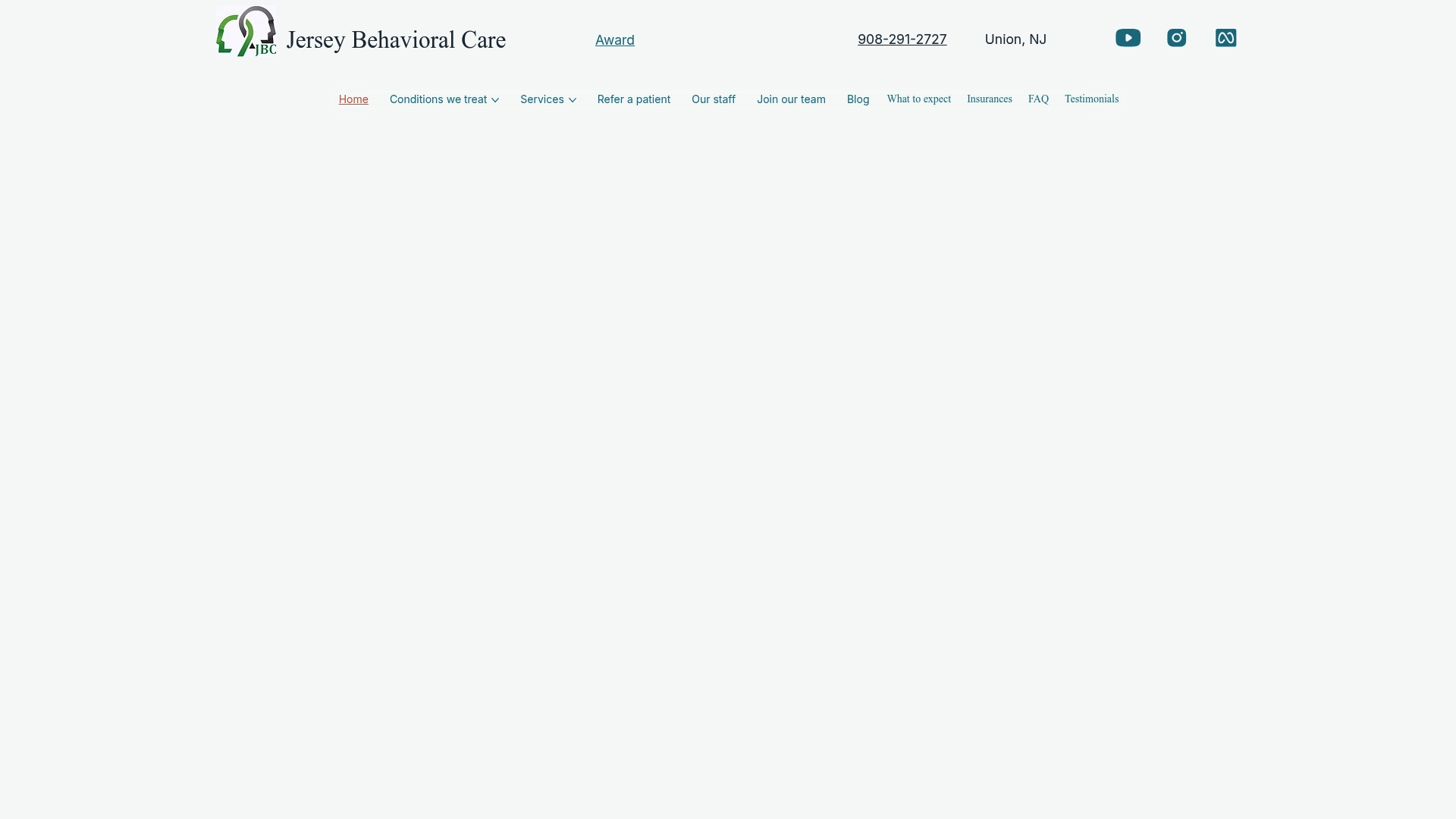
Task: Click the 908-291-2727 phone link
Action: point(902,39)
